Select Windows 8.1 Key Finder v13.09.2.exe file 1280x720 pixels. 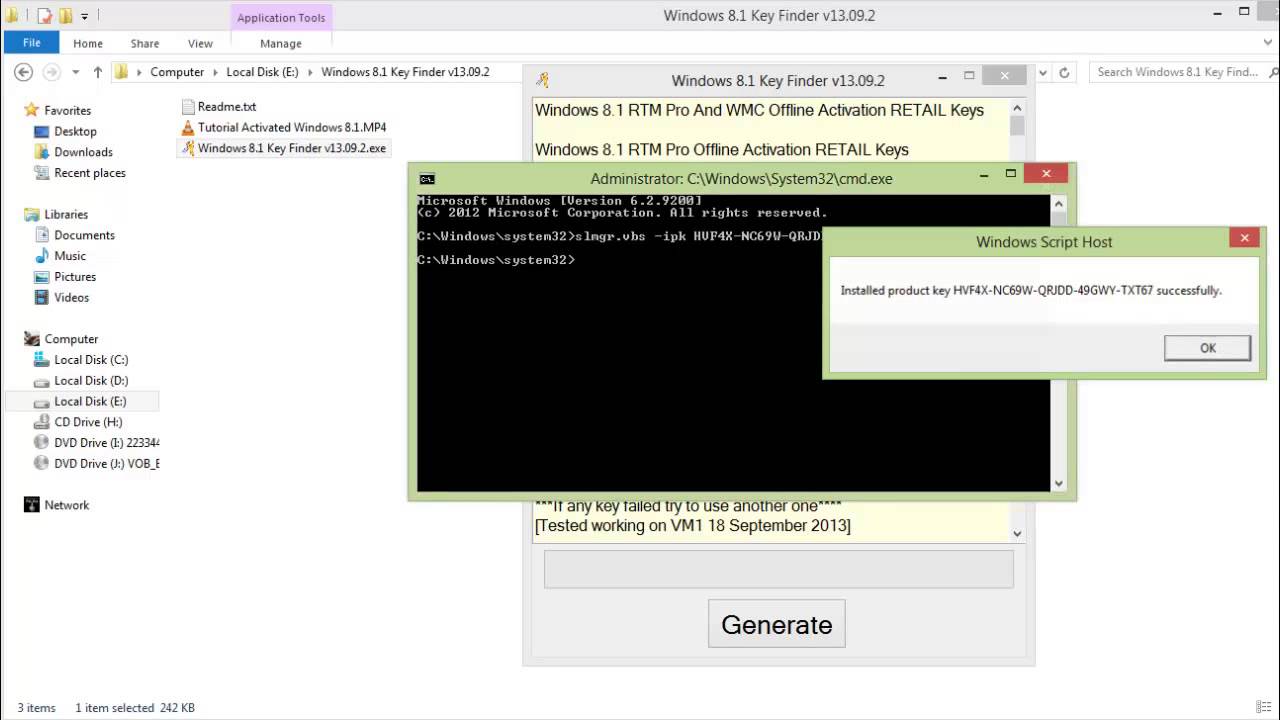283,148
